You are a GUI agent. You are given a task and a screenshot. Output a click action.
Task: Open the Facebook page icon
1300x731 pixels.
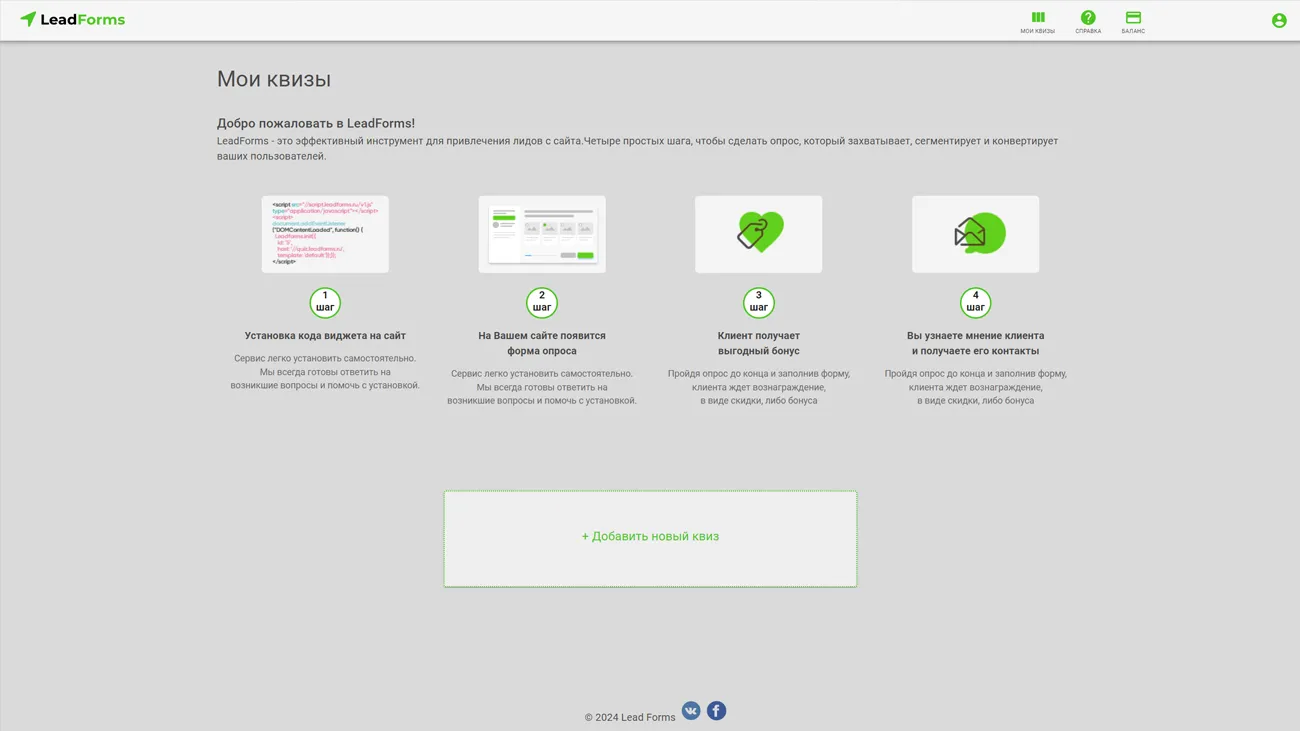click(716, 711)
